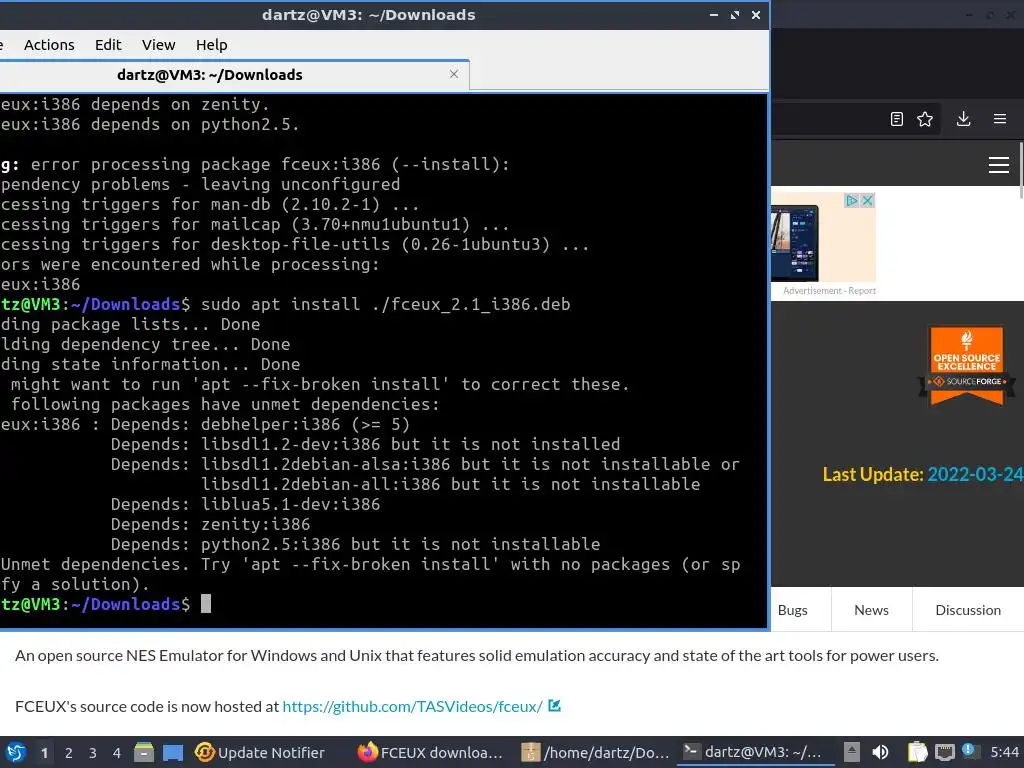Click the Open Source Excellence SourceForge badge

967,366
